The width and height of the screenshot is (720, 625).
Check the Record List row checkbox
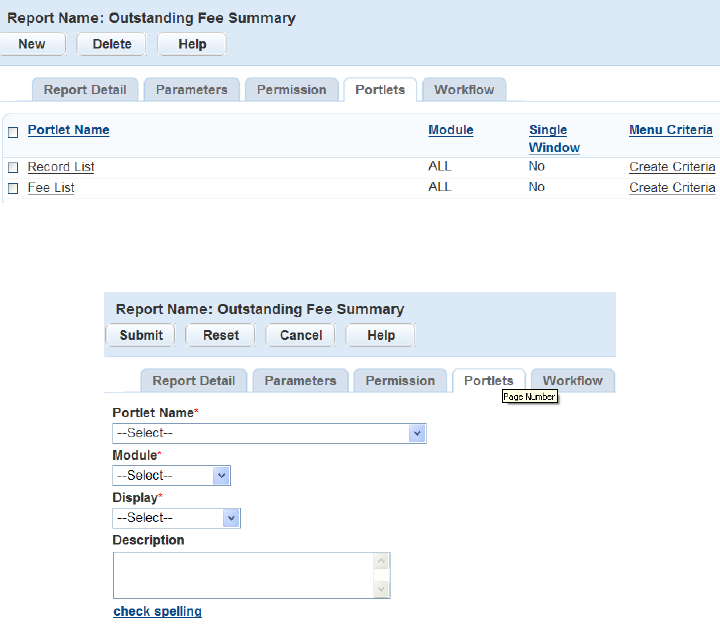14,168
